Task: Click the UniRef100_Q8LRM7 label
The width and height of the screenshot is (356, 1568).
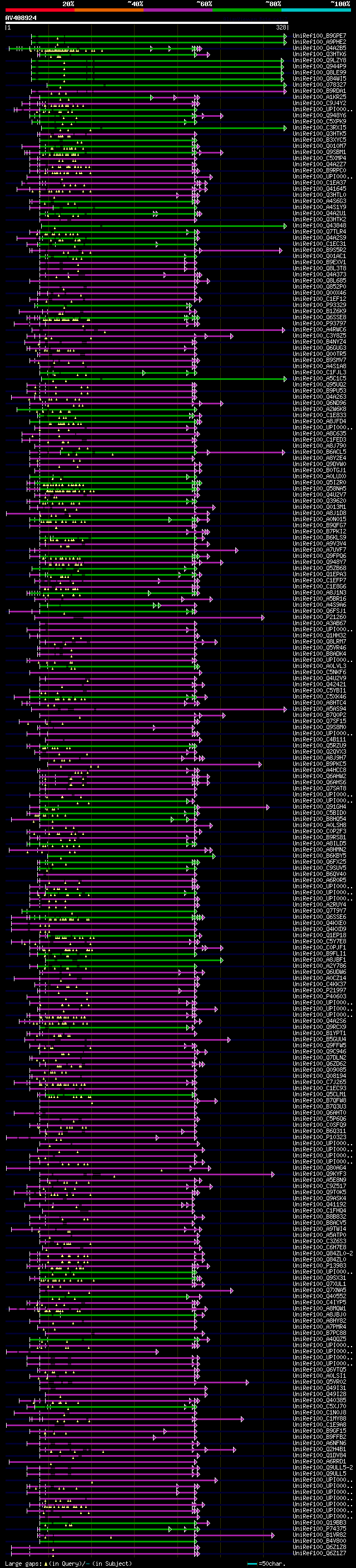Action: pos(319,641)
